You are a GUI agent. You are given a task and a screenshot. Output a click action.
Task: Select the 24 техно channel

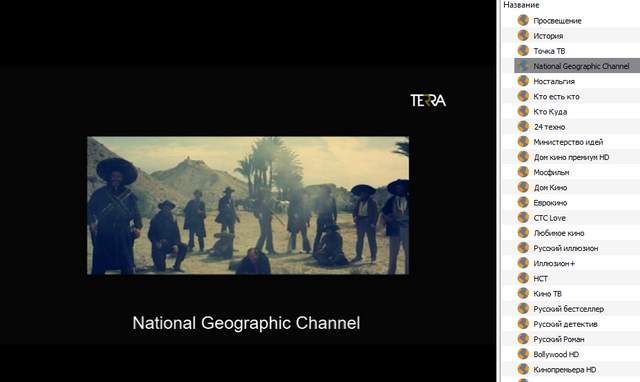point(549,127)
